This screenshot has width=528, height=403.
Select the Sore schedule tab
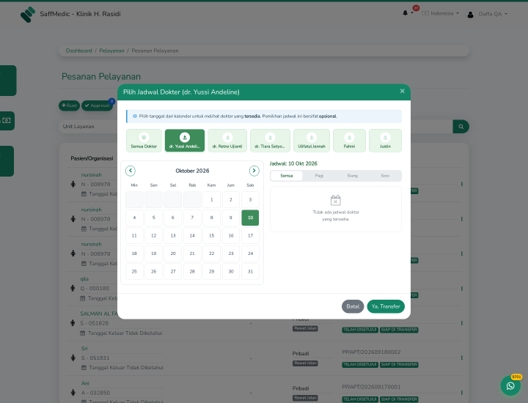point(385,176)
